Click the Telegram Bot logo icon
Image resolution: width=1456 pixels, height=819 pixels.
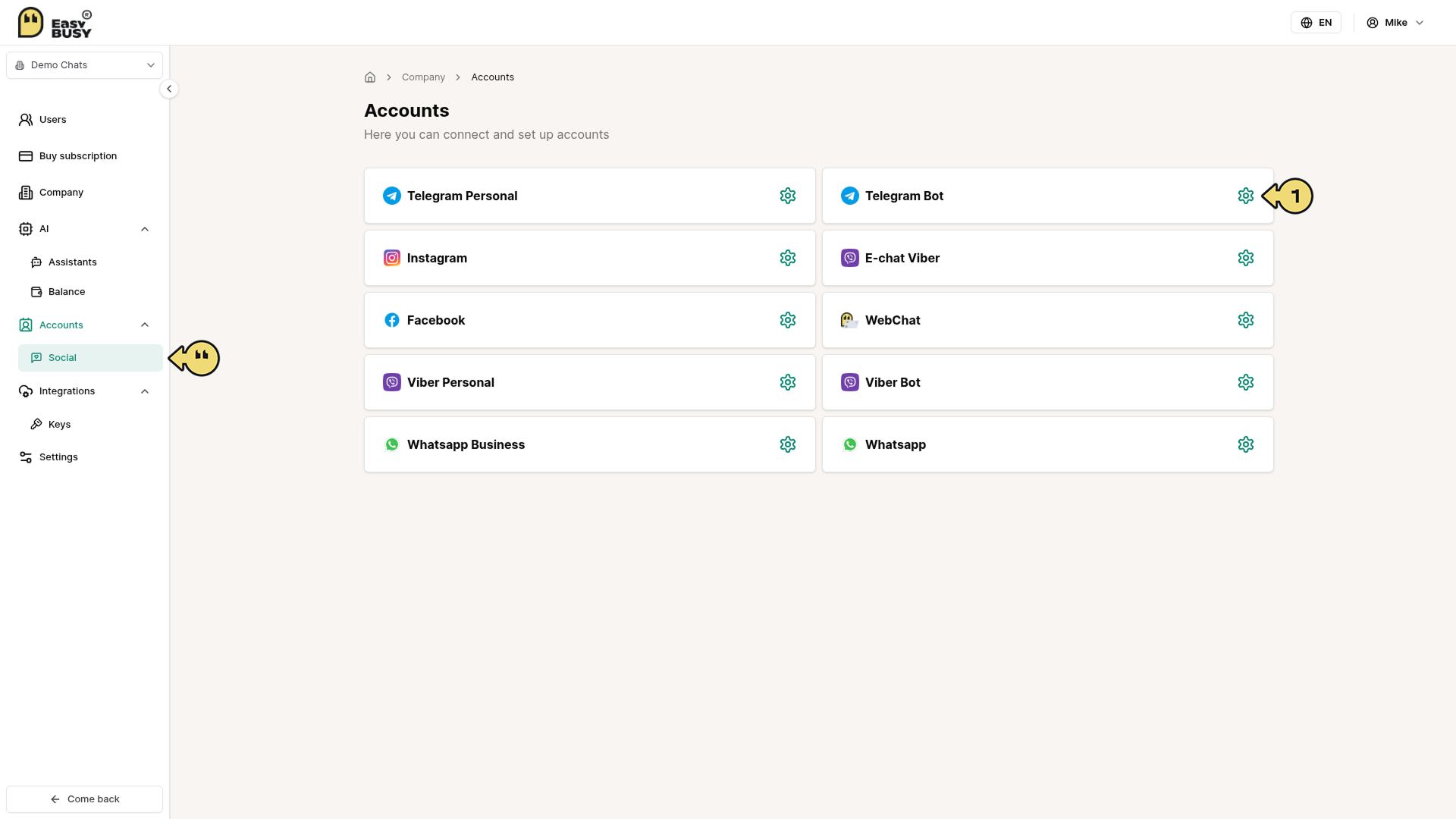coord(850,196)
